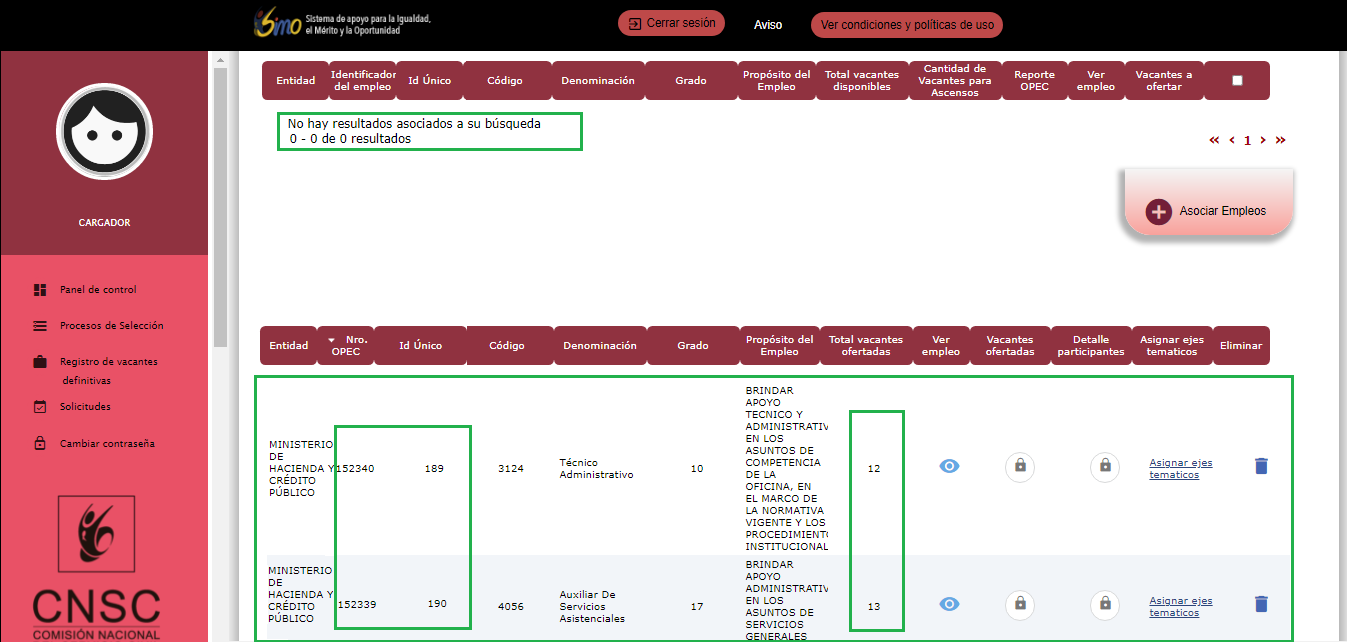Open Ver condiciones y políticas de uso
1347x642 pixels.
pos(907,25)
